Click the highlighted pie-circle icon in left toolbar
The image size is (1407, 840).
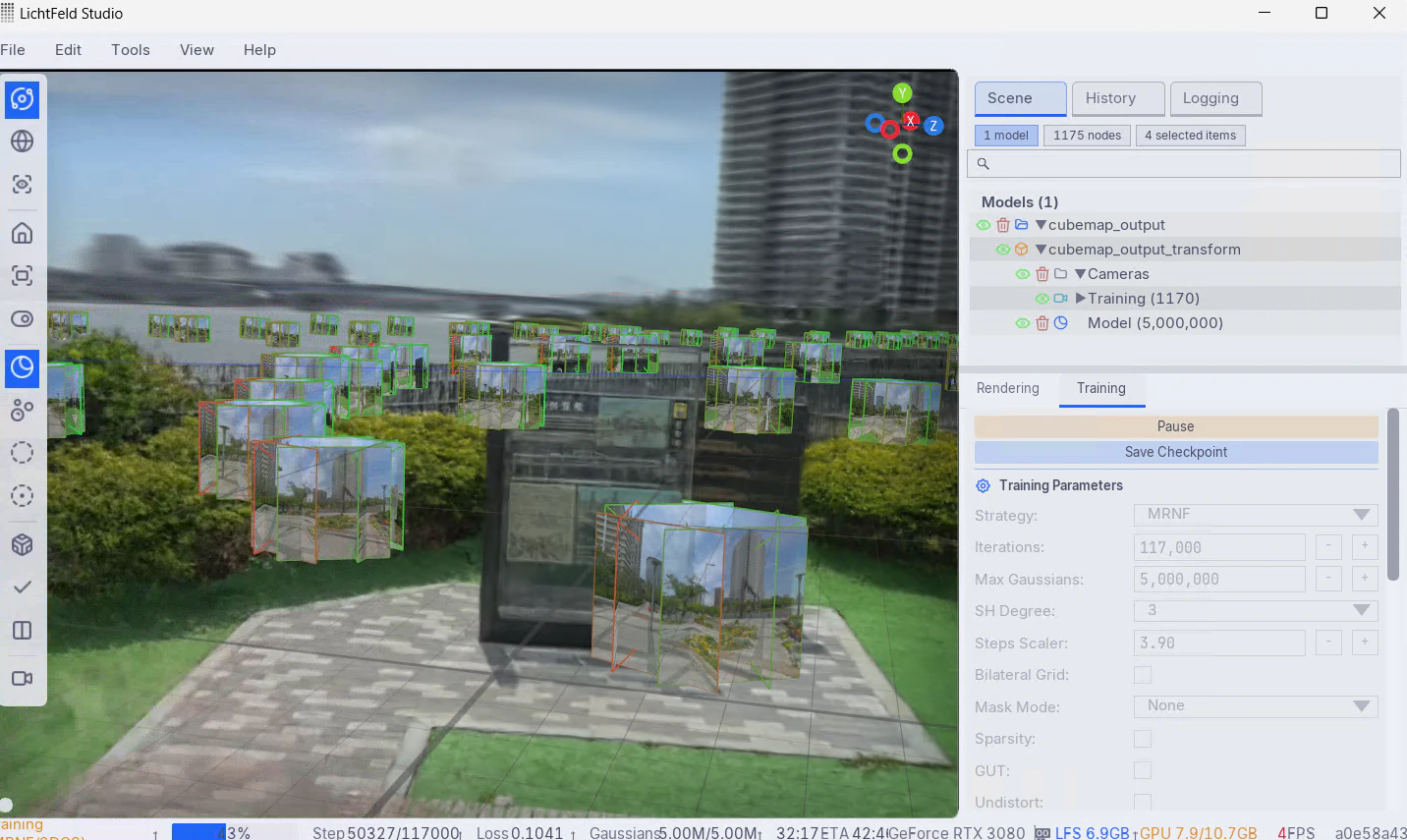22,367
